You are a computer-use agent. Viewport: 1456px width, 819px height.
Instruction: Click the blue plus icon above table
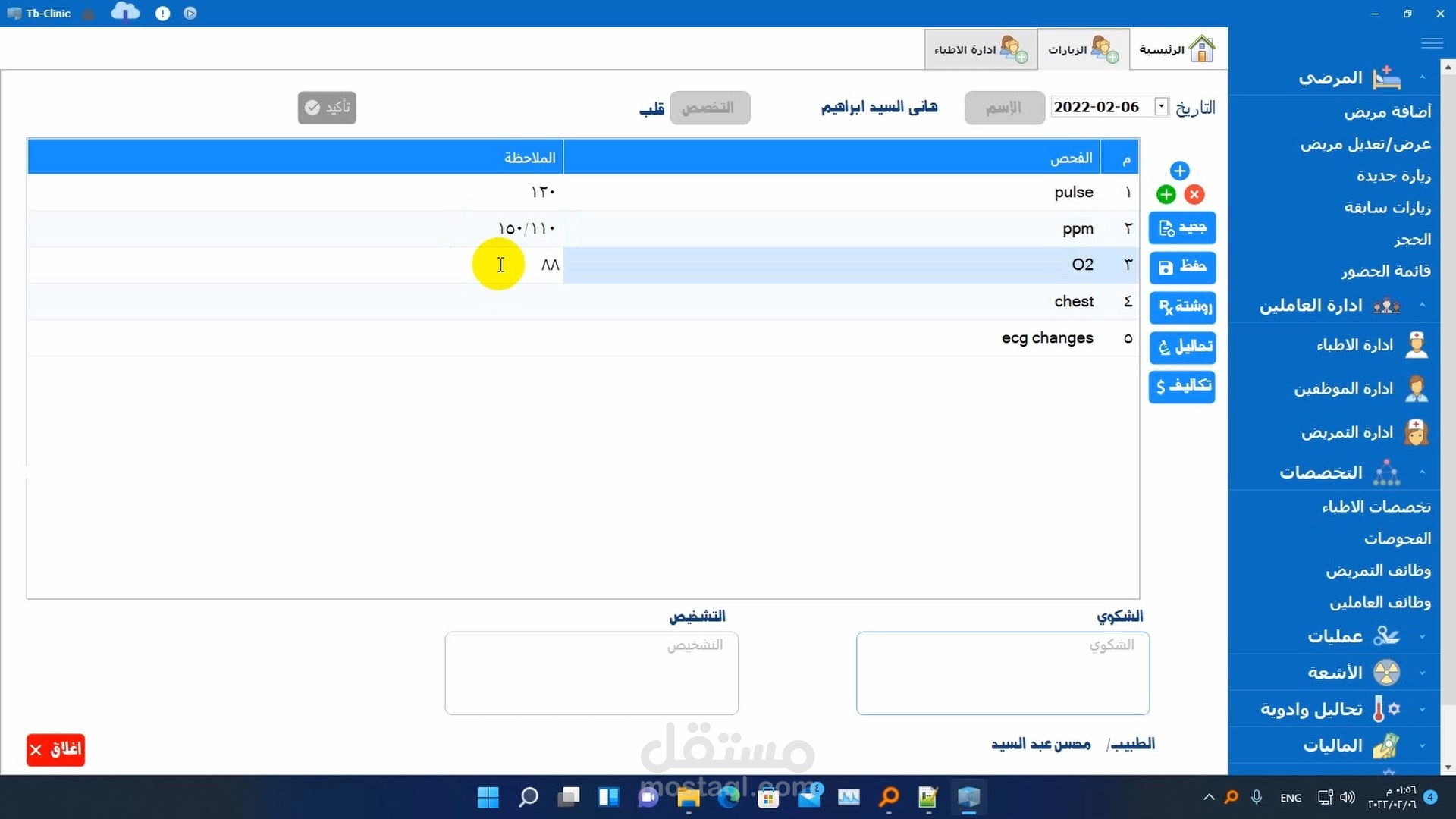(x=1179, y=171)
